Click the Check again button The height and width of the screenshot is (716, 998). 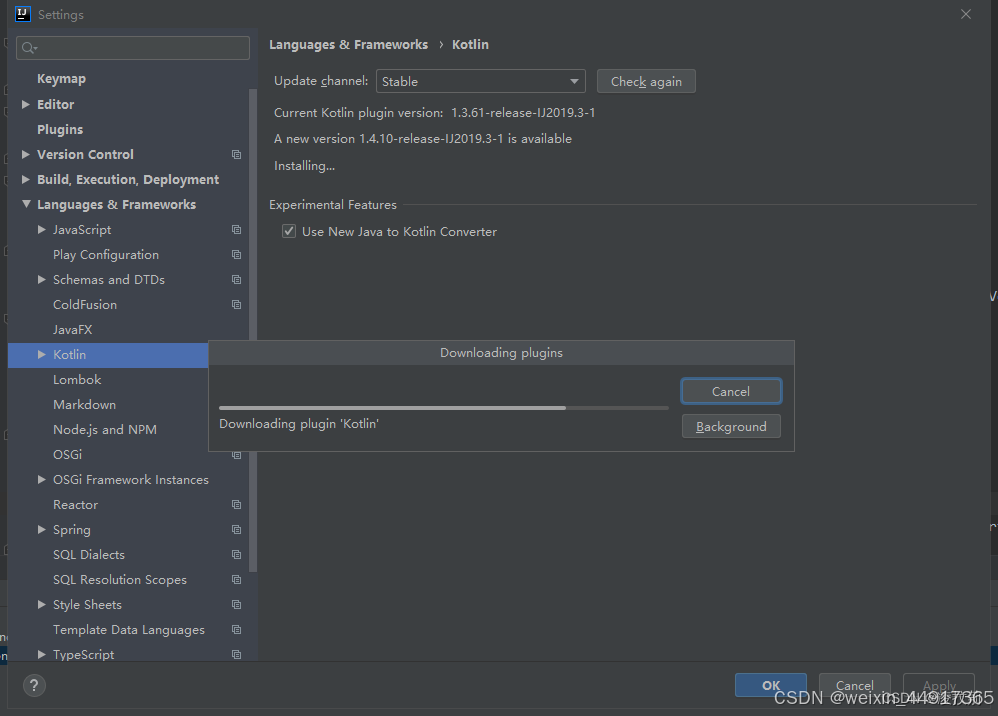pyautogui.click(x=646, y=81)
